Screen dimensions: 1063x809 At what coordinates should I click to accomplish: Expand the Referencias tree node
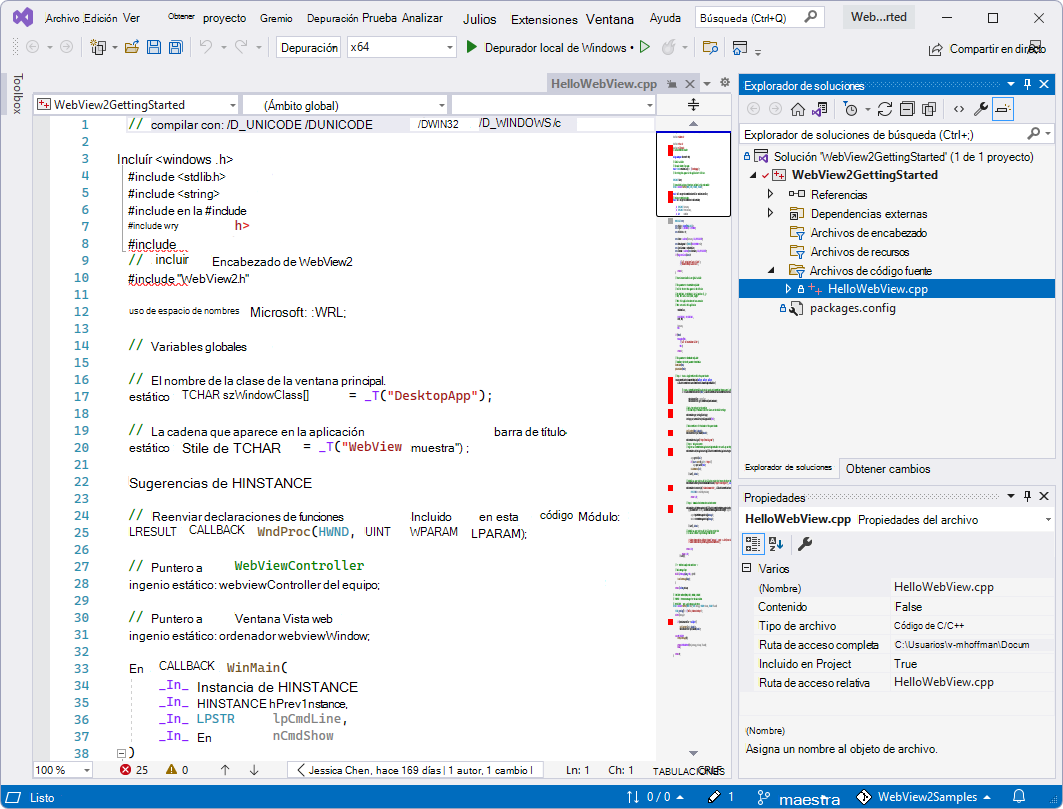tap(770, 194)
